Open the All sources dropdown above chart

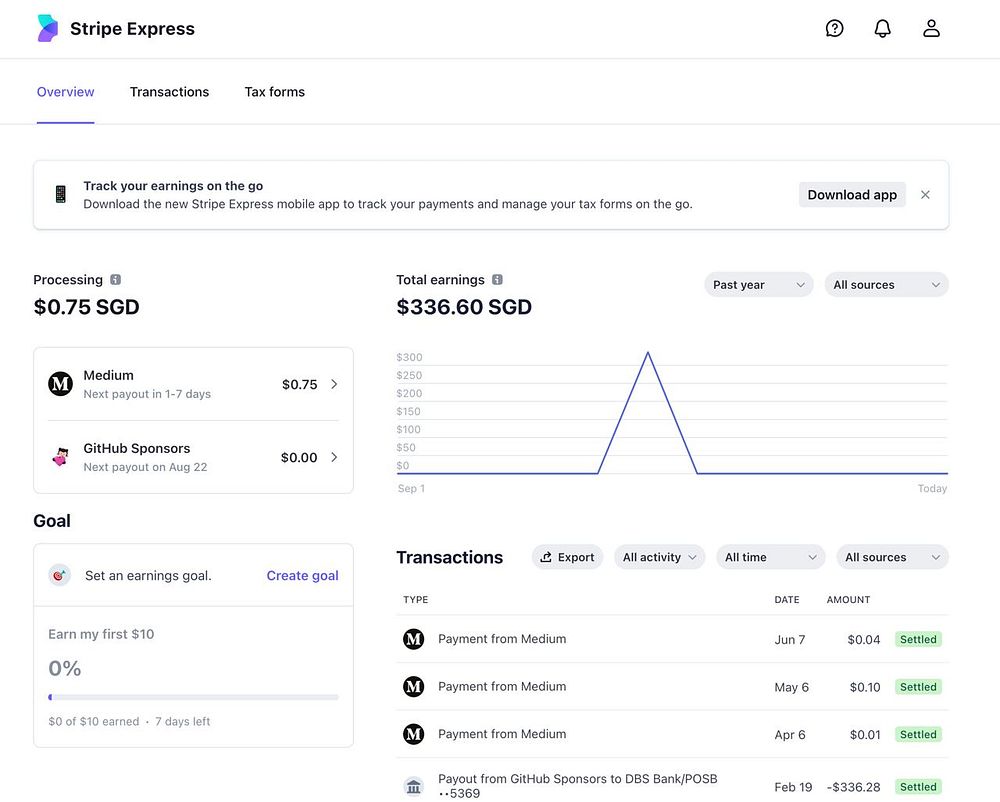(x=886, y=285)
